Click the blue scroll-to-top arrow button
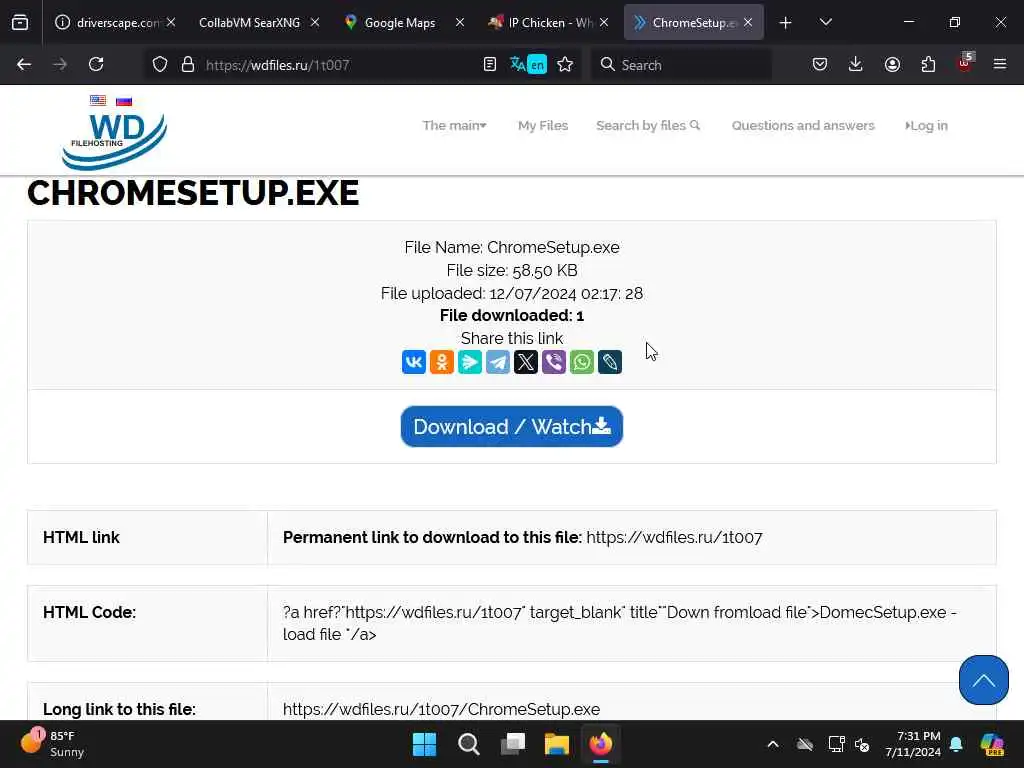The width and height of the screenshot is (1024, 768). (984, 680)
